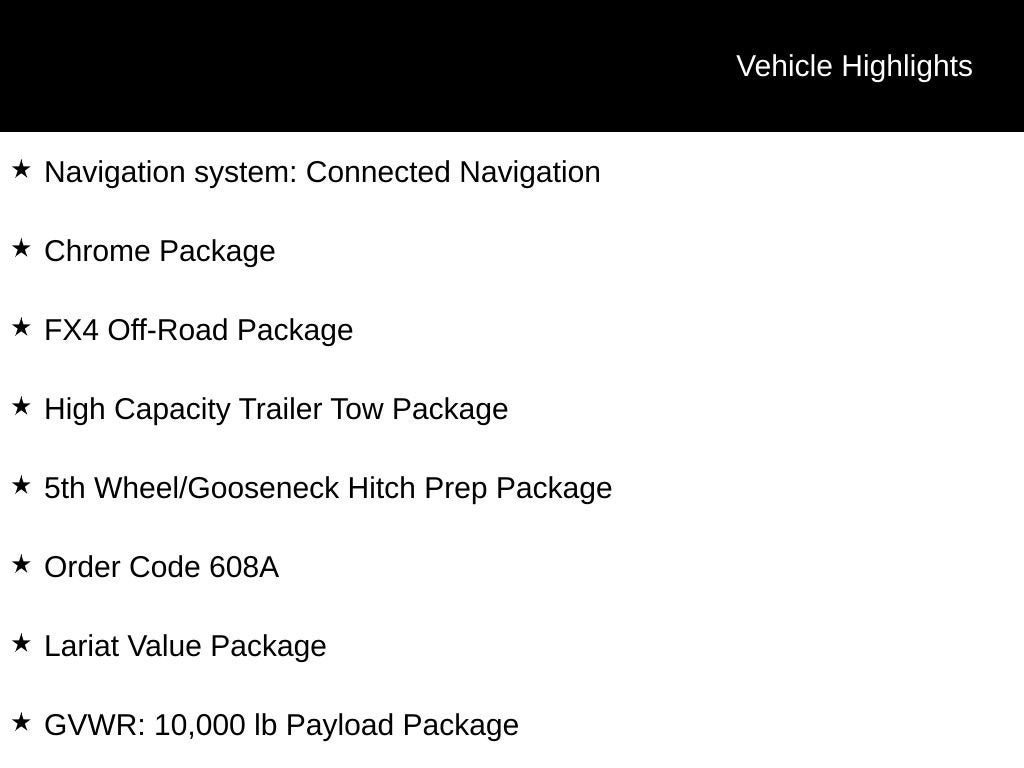Click the '10,000 lb' payload figure
Viewport: 1024px width, 768px height.
215,725
